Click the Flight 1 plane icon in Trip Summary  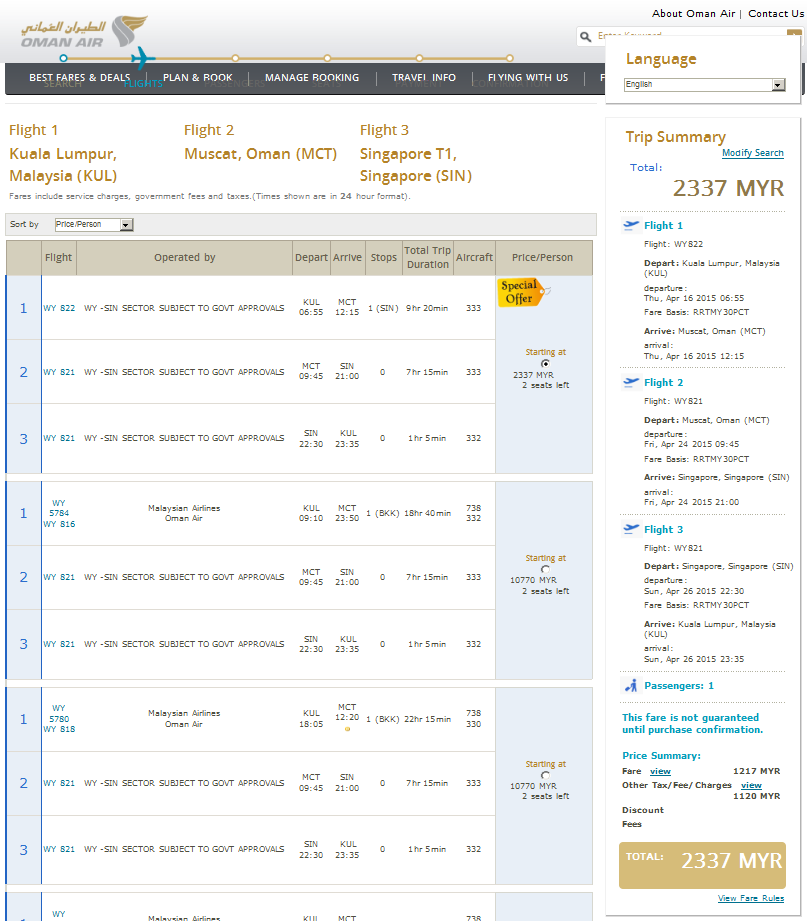point(631,226)
